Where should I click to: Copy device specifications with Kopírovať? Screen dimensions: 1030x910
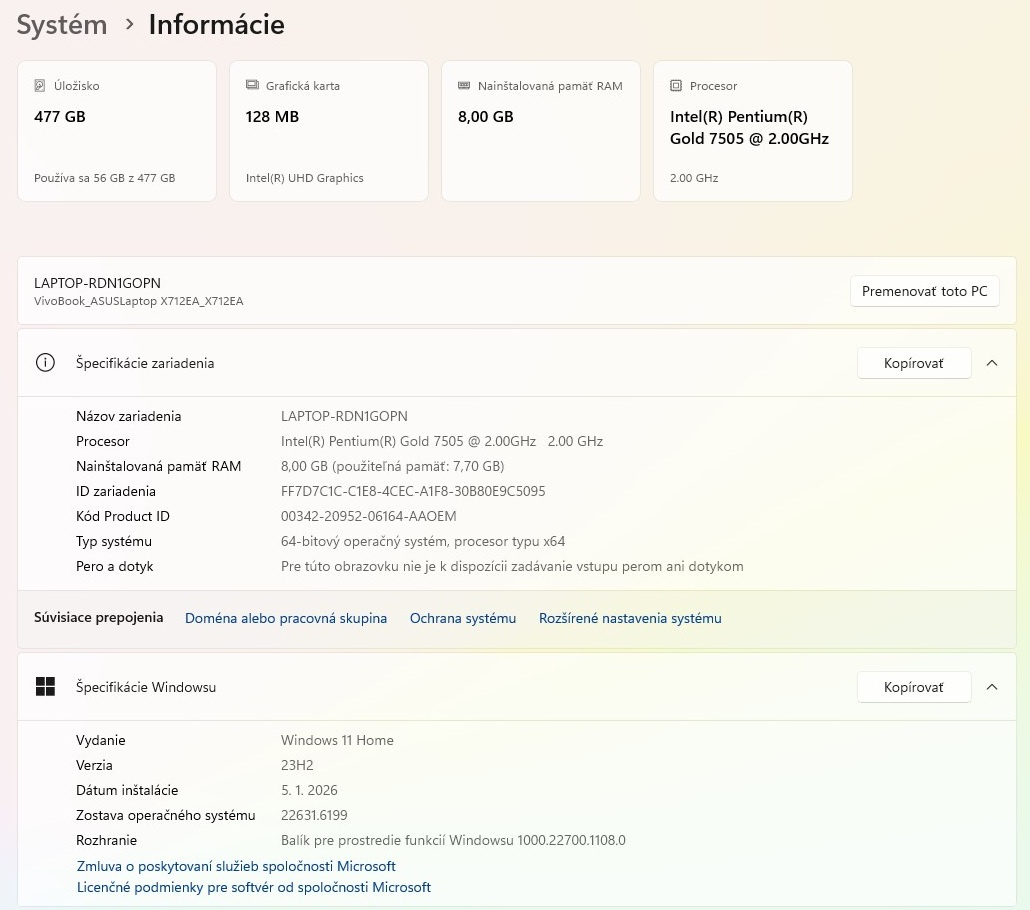(x=913, y=363)
